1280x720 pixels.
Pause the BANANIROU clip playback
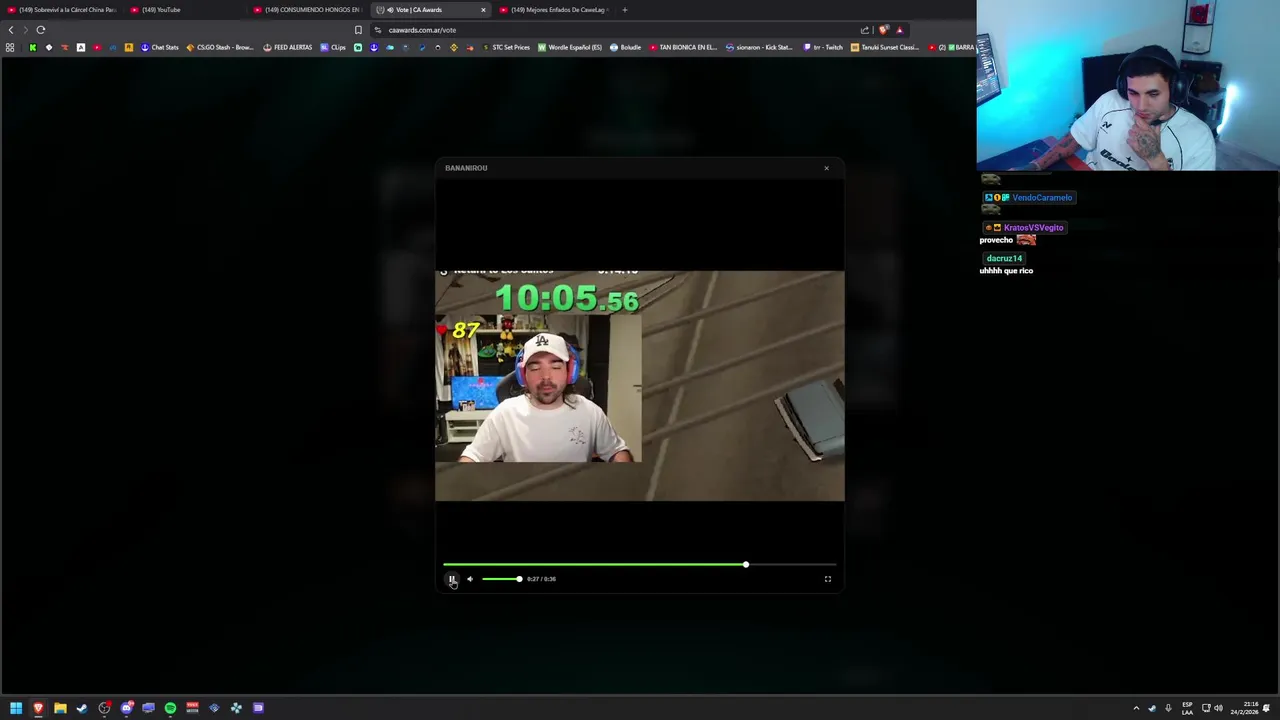point(452,579)
